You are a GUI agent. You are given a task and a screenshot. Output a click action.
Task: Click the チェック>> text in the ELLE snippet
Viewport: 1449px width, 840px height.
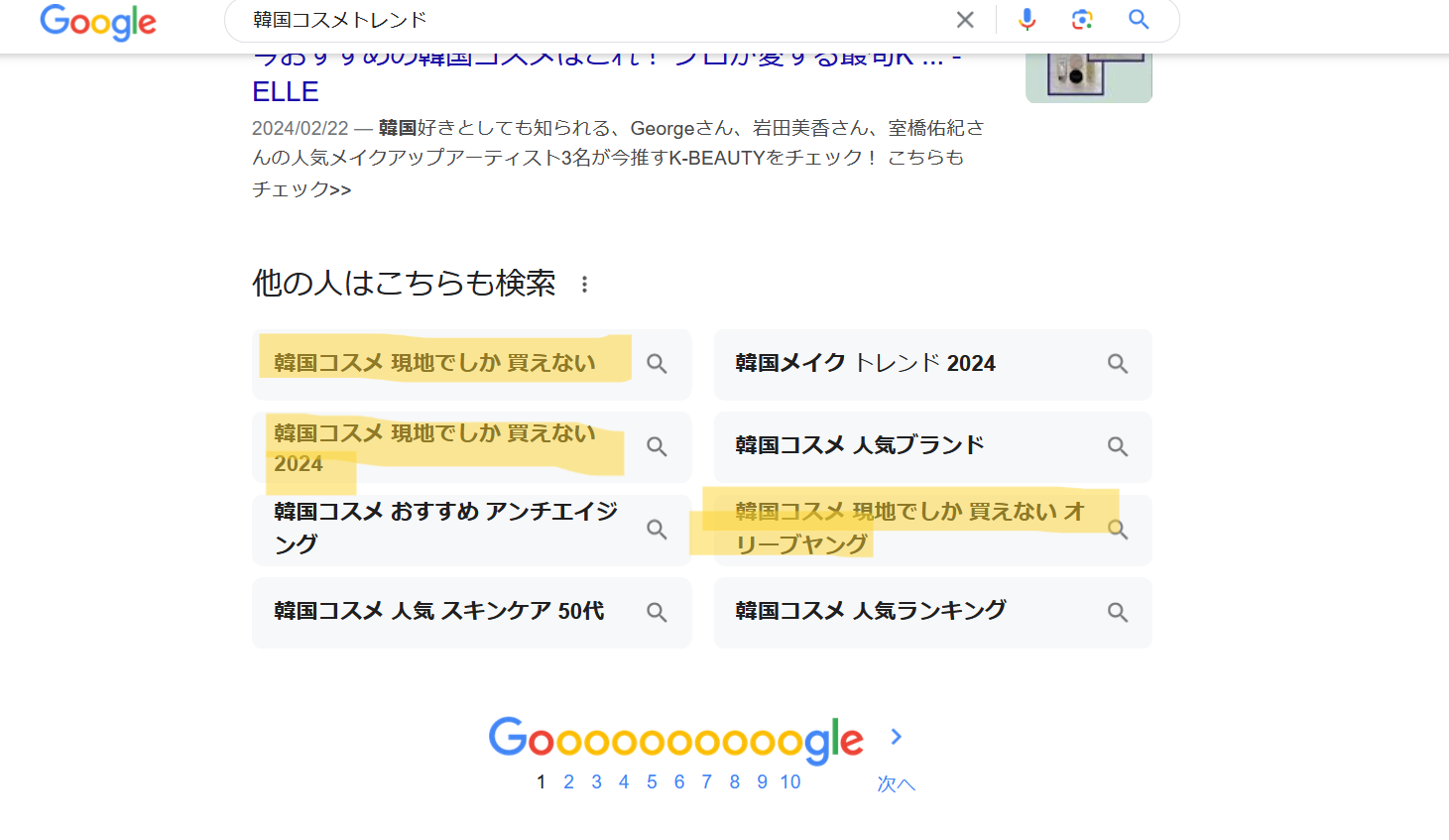point(302,189)
